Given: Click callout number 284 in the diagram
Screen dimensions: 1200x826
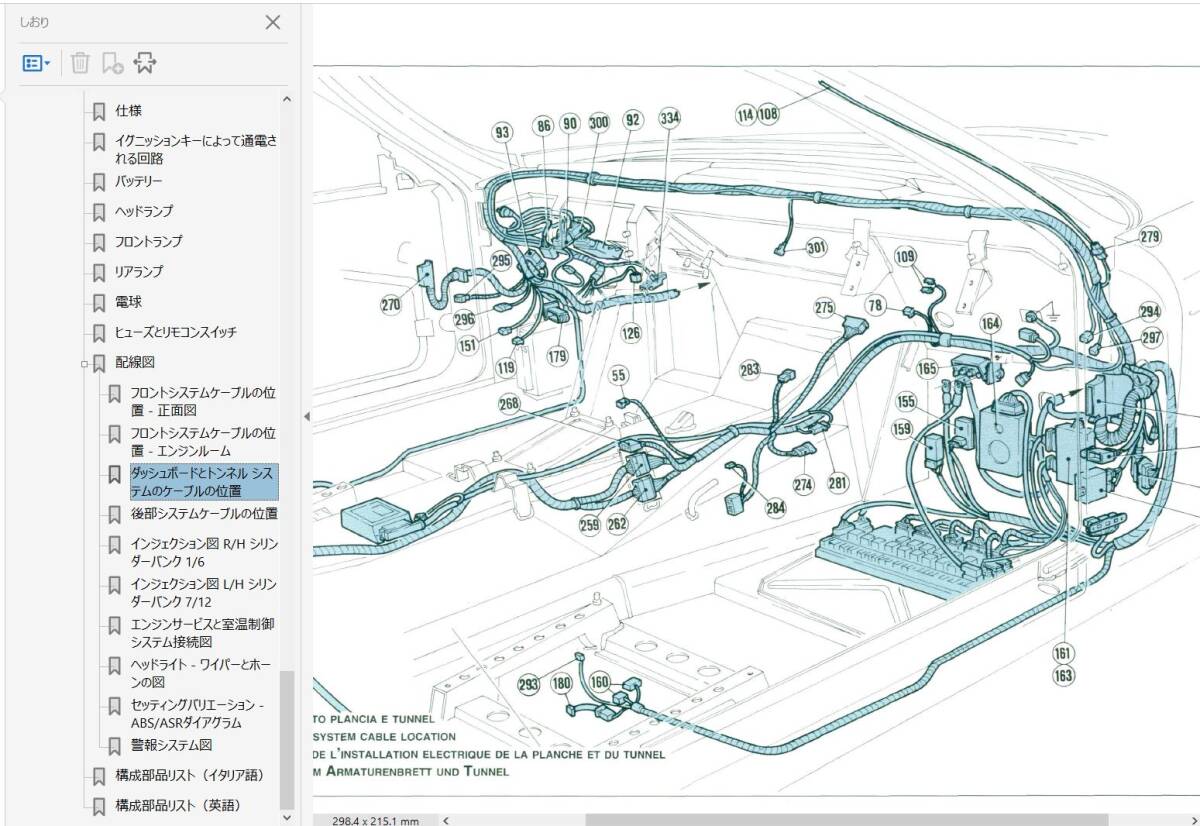Looking at the screenshot, I should (776, 507).
